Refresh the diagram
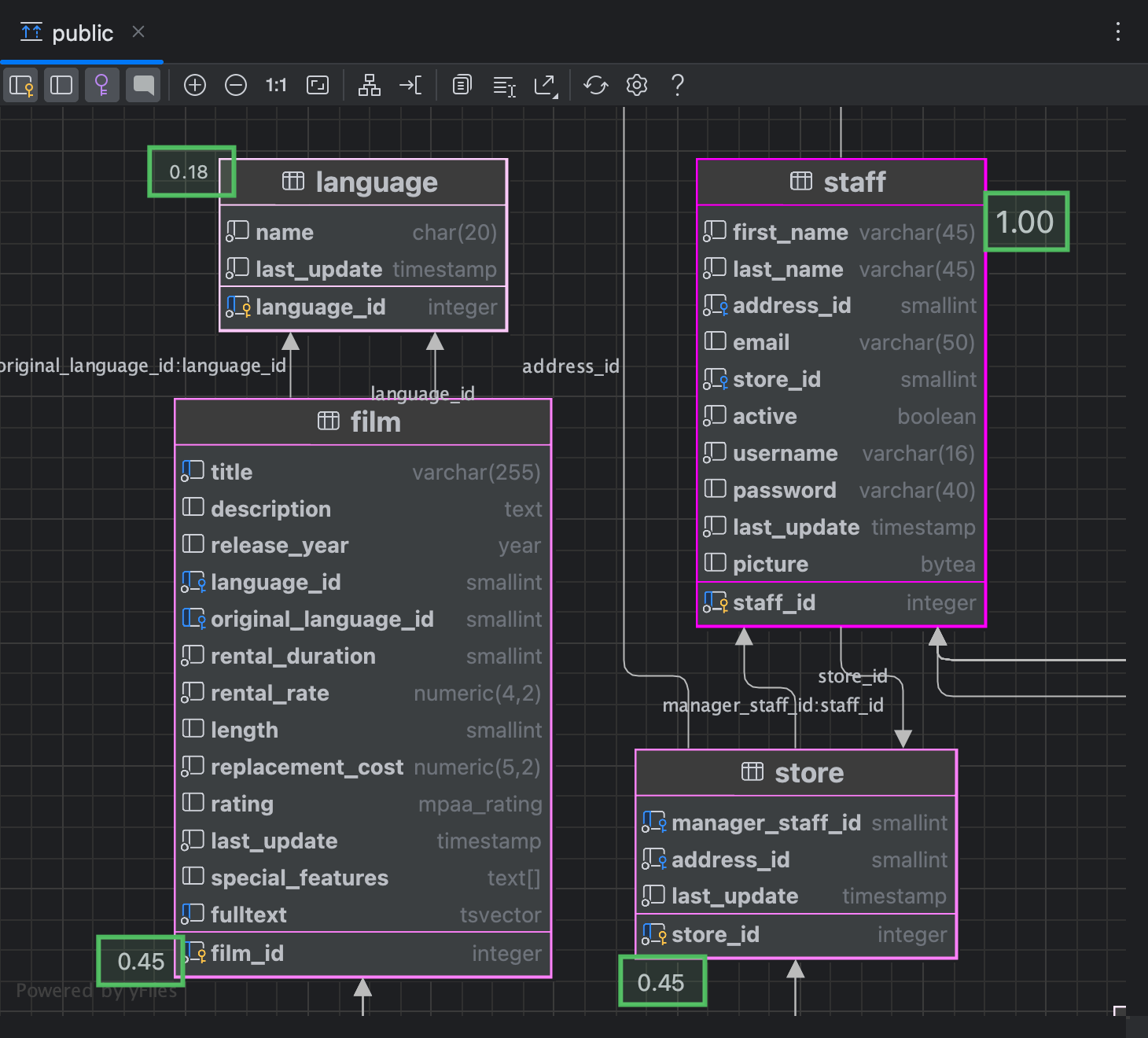1148x1038 pixels. (x=596, y=85)
